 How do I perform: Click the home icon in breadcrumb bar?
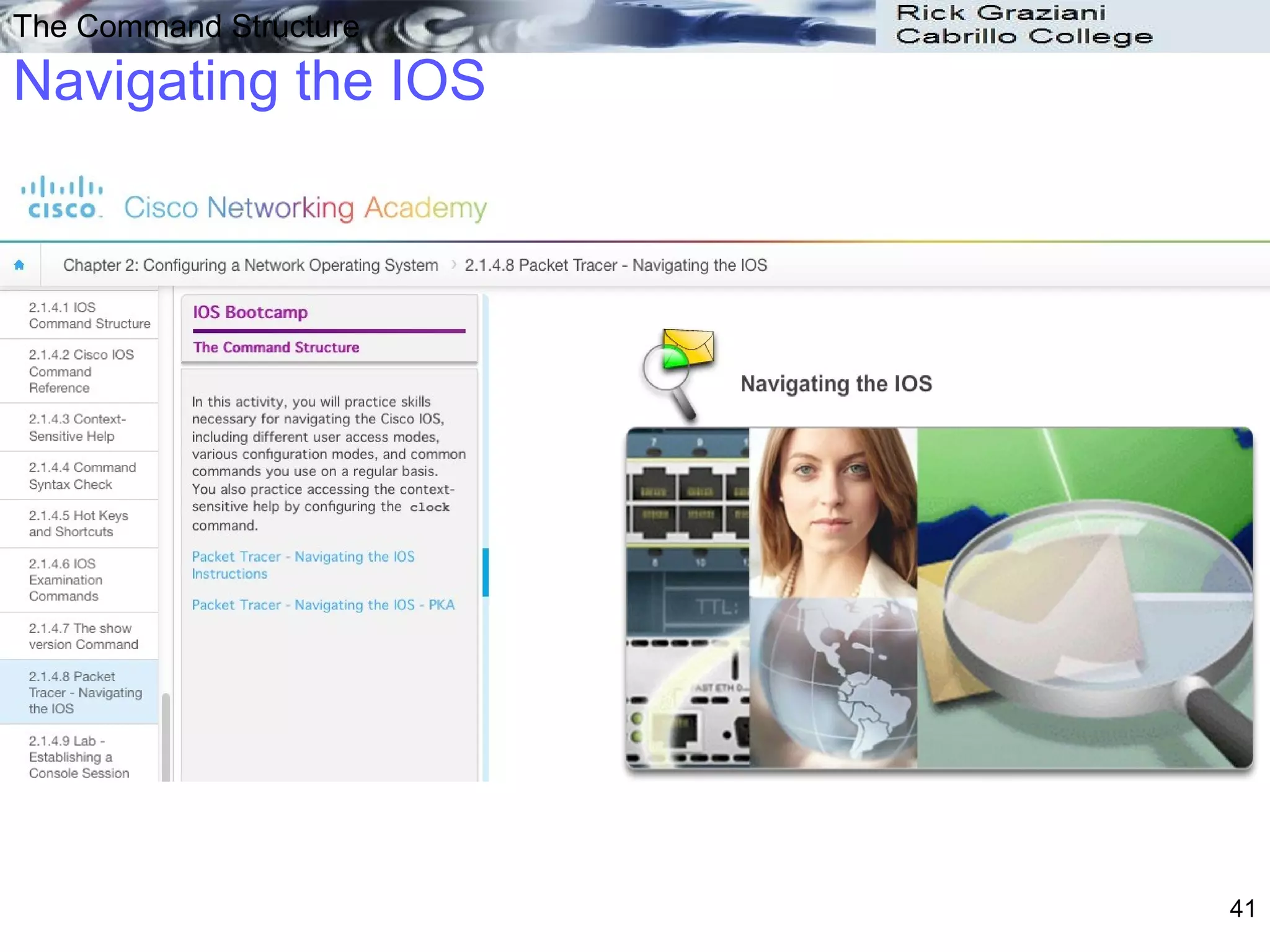click(x=19, y=265)
